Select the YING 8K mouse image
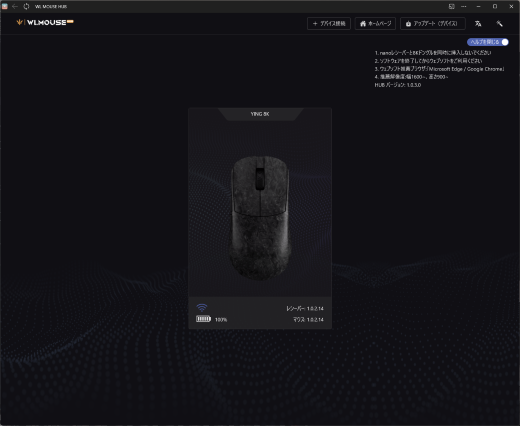This screenshot has height=426, width=520. pos(260,218)
